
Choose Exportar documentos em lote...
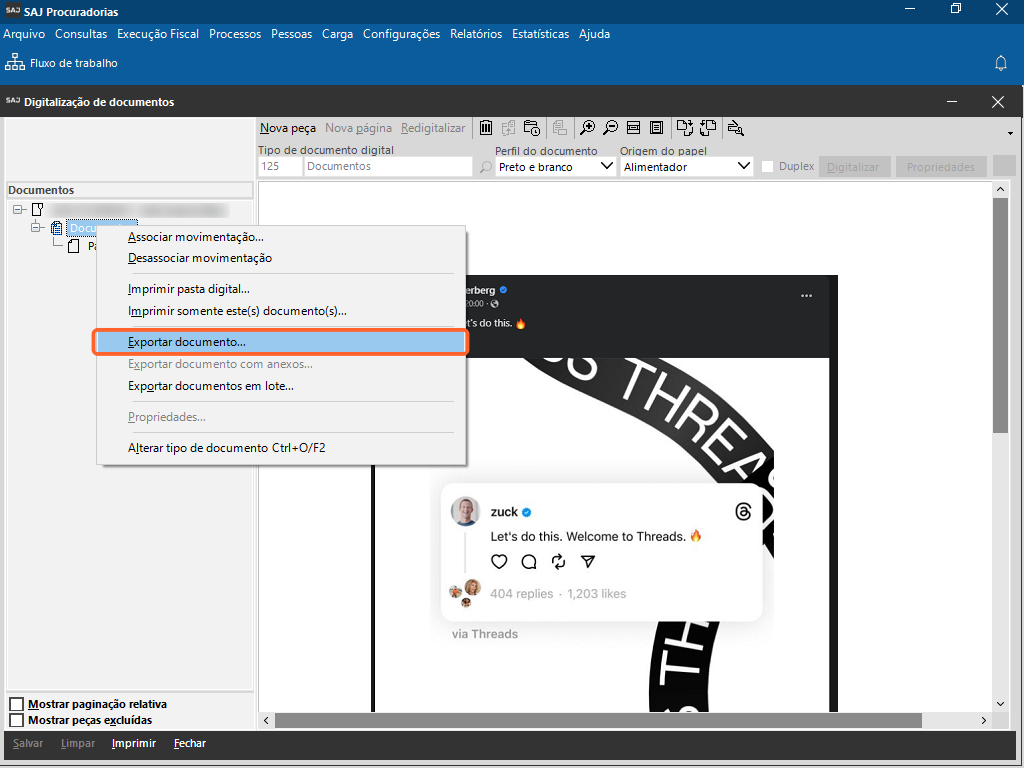pos(281,386)
